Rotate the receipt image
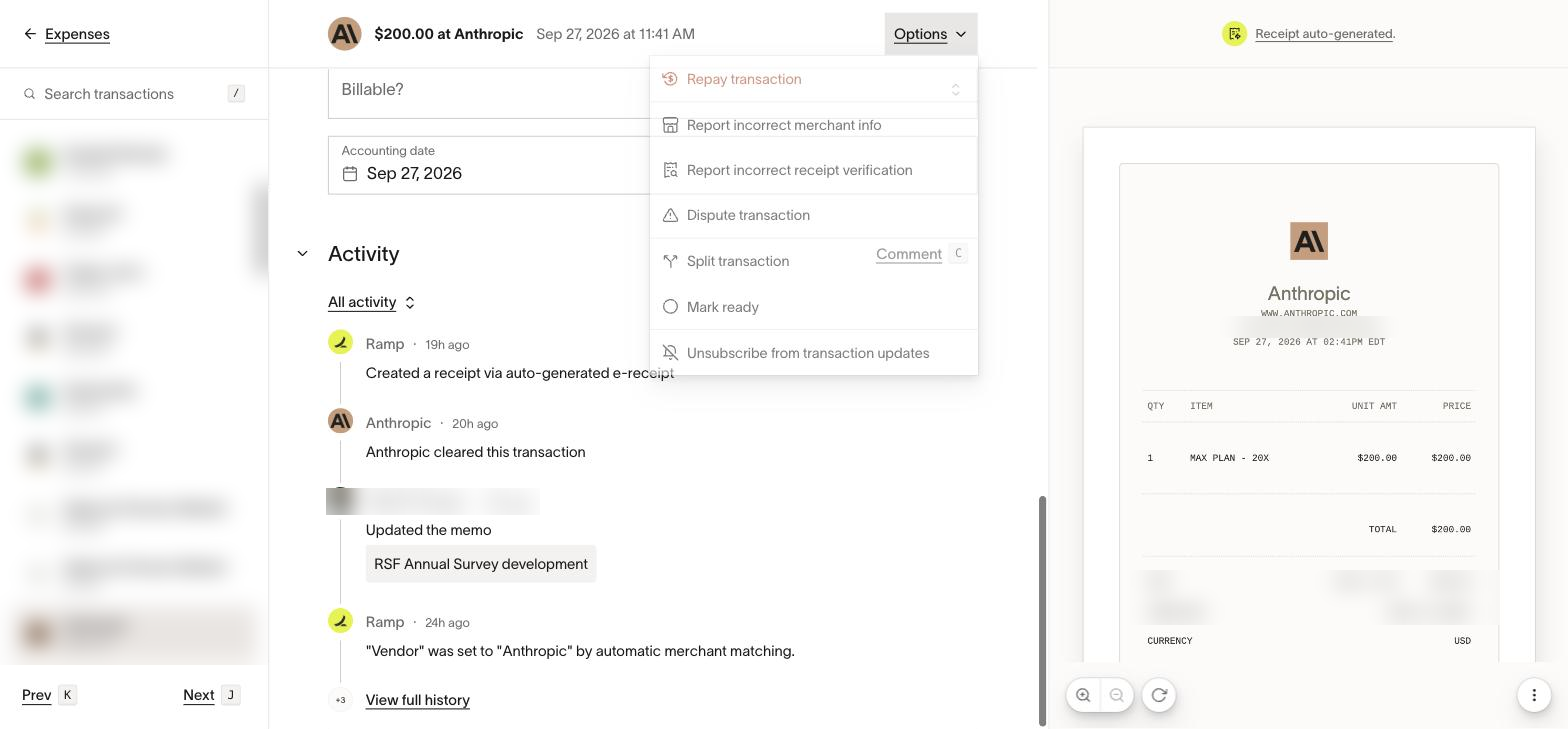Screen dimensions: 1568x729 pyautogui.click(x=1159, y=695)
